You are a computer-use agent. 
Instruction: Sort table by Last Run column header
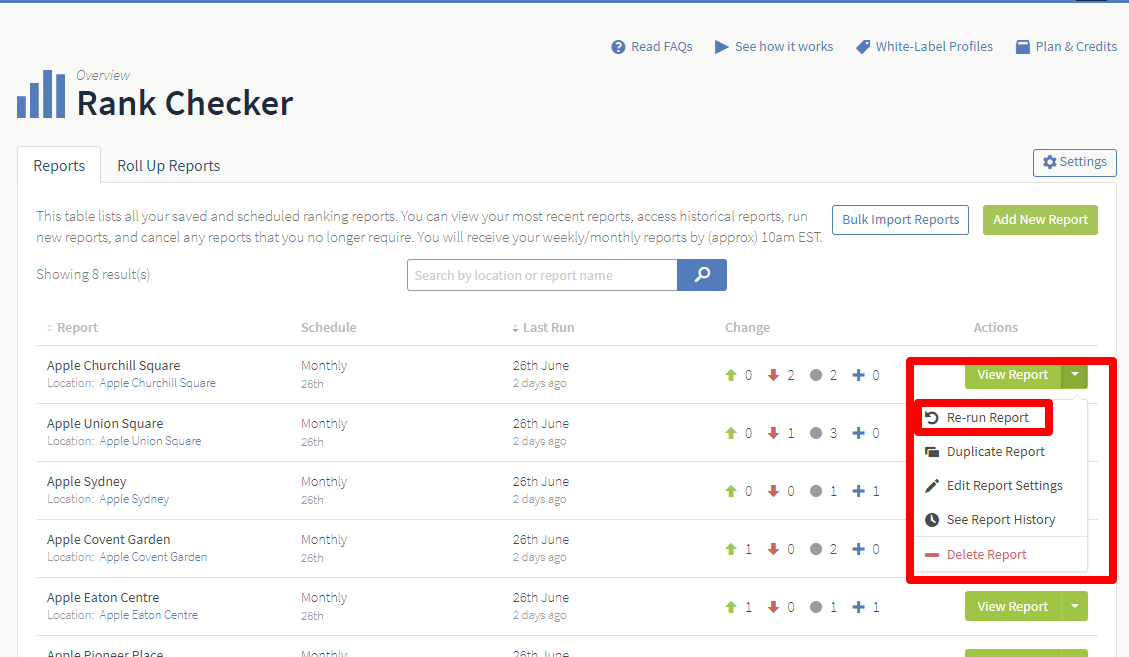pos(544,328)
